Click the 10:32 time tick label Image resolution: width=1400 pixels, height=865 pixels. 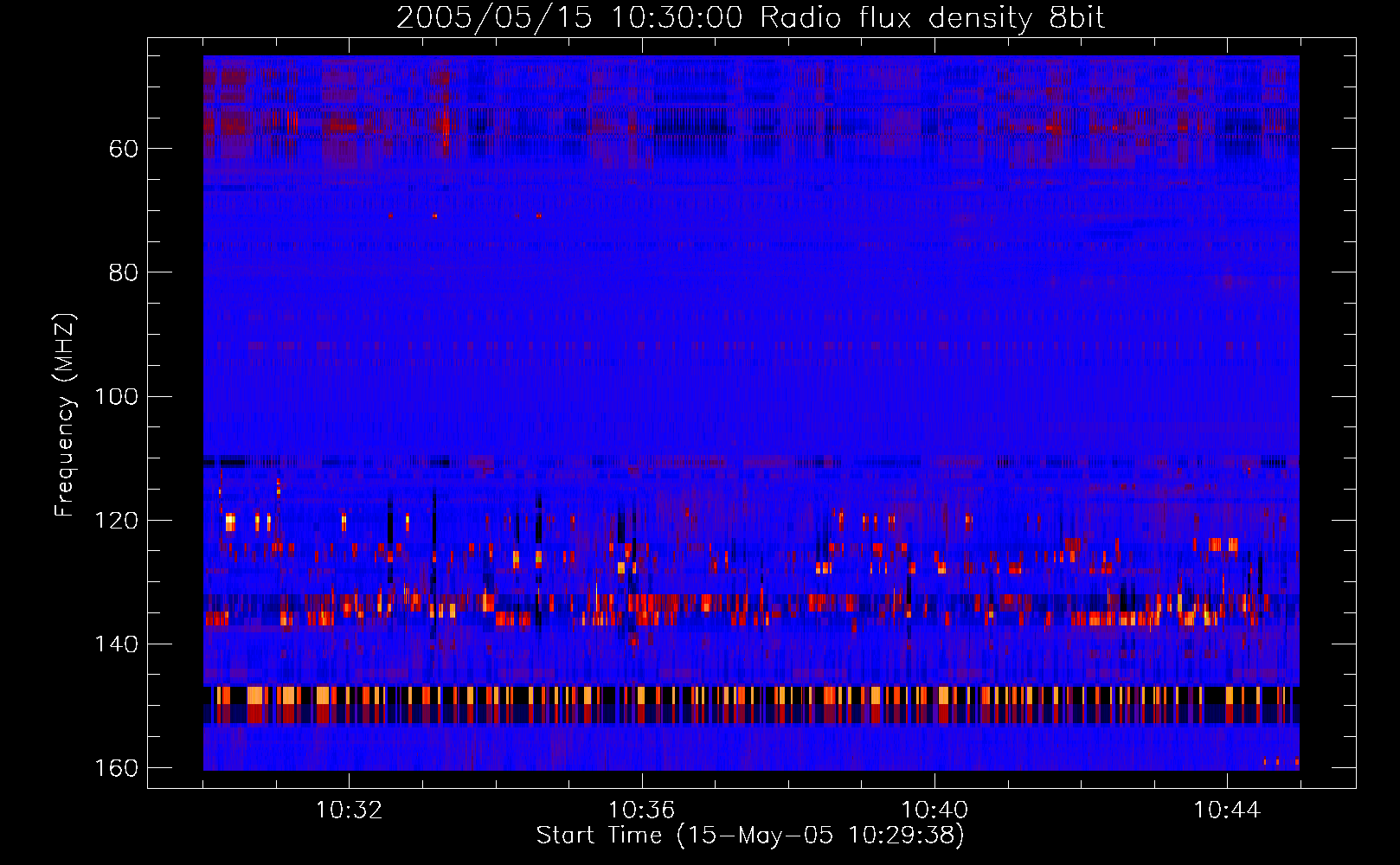(x=349, y=811)
